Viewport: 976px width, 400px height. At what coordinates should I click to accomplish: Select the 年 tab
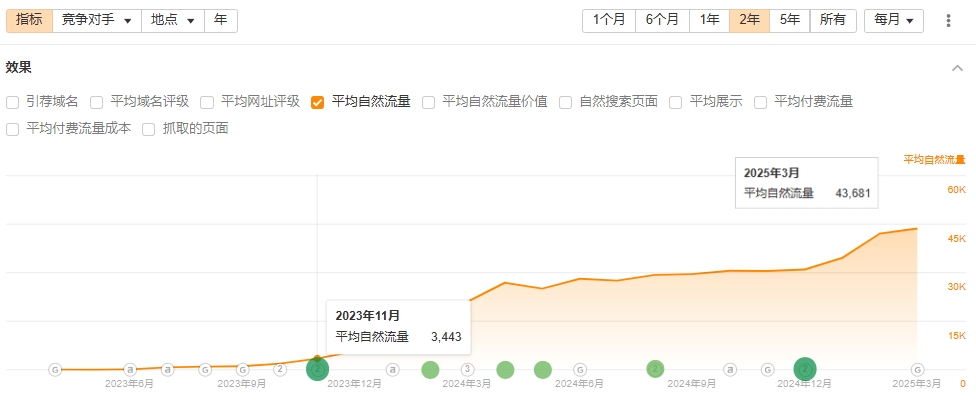[221, 21]
